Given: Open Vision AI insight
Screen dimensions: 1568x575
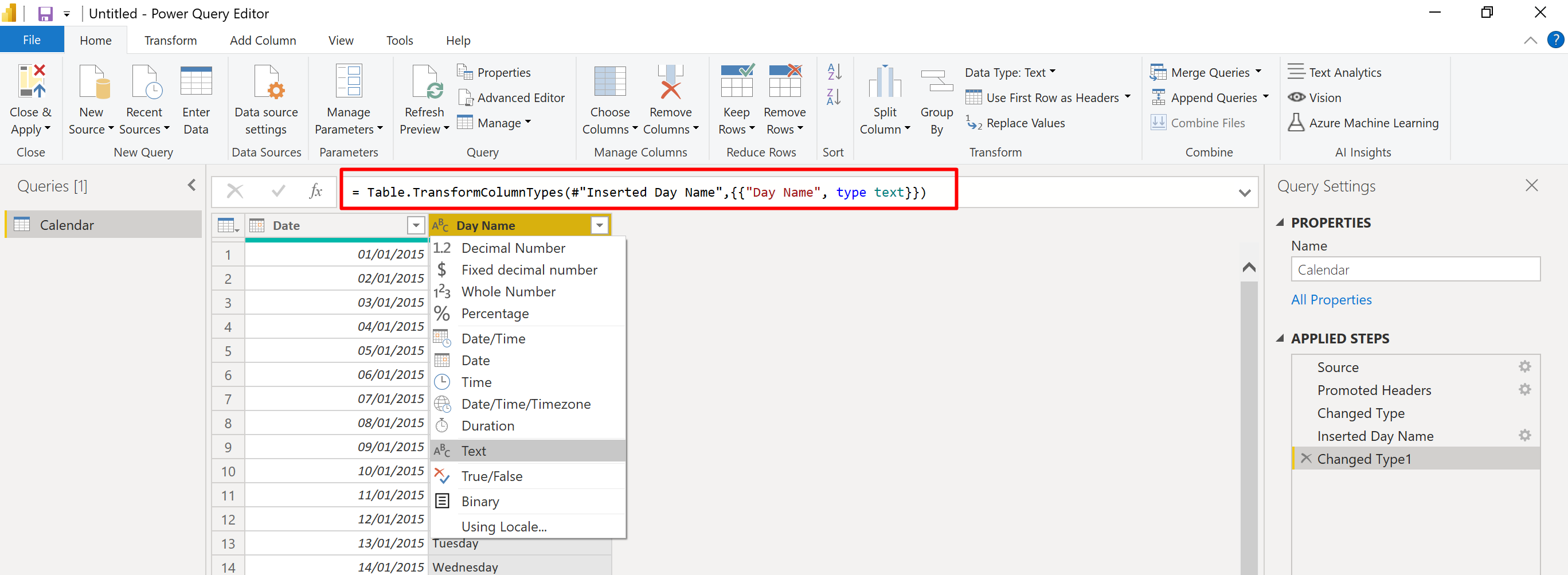Looking at the screenshot, I should click(x=1314, y=97).
